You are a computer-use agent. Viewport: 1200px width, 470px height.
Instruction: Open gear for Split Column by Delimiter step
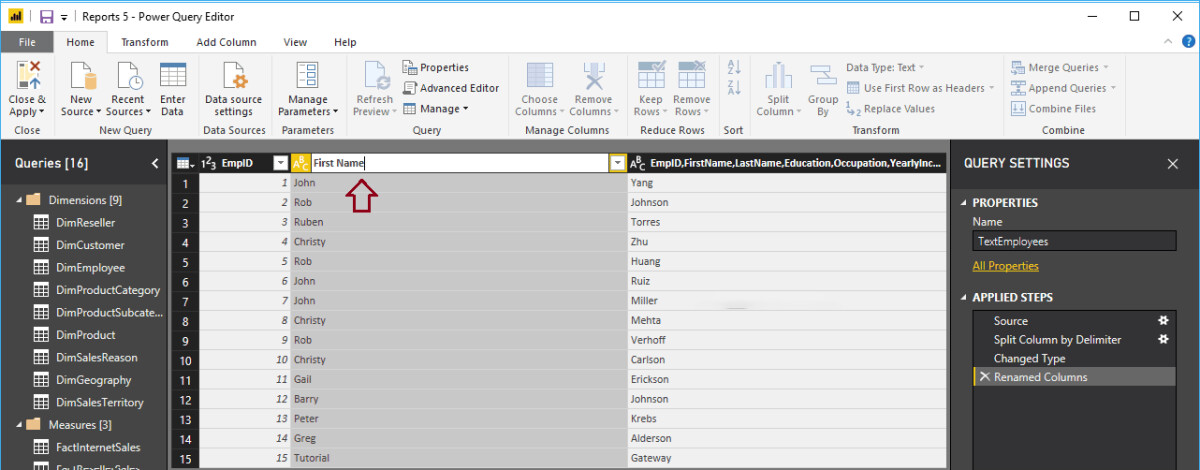click(1163, 339)
